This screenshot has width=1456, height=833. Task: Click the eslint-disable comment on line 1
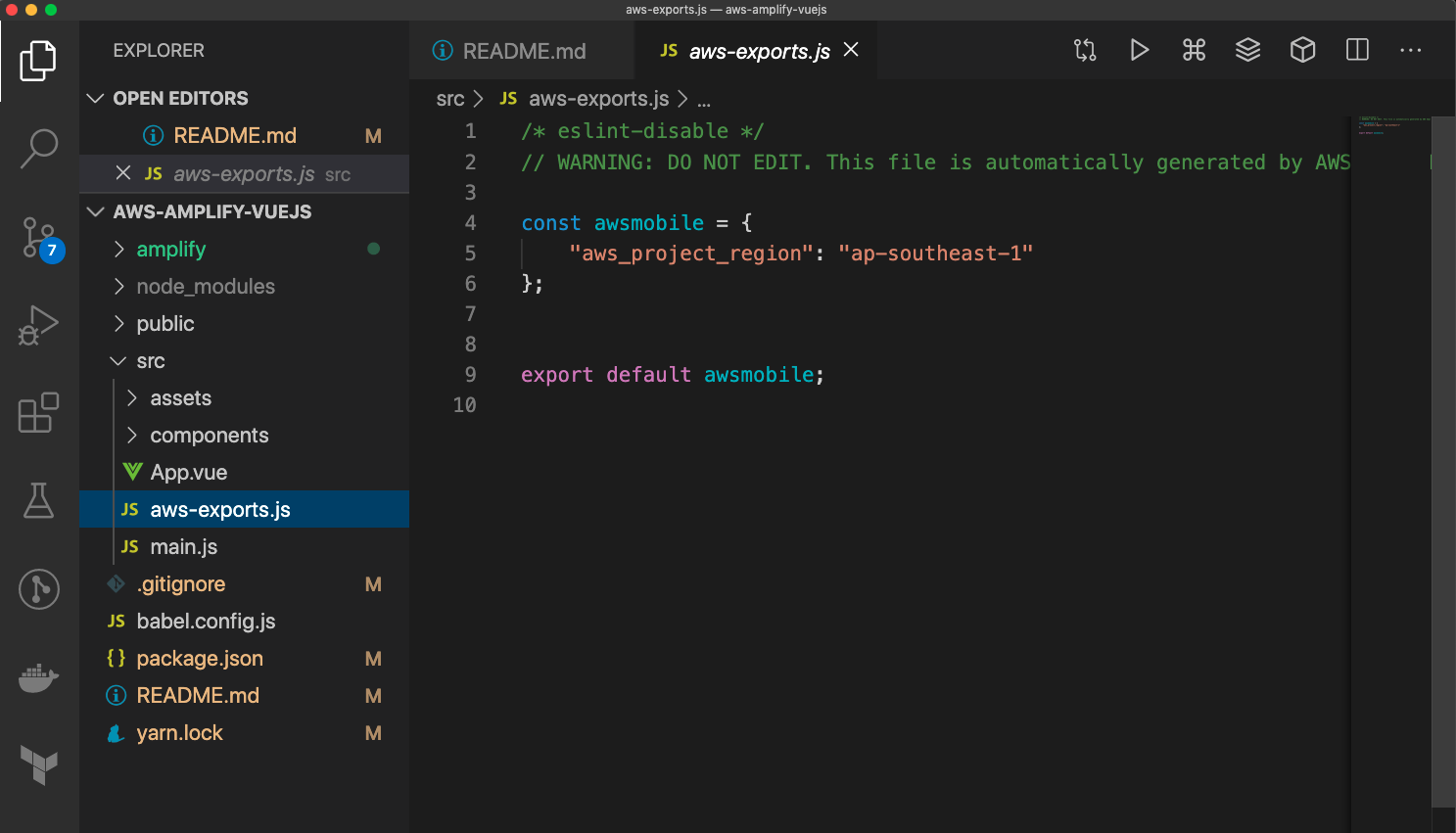tap(642, 131)
